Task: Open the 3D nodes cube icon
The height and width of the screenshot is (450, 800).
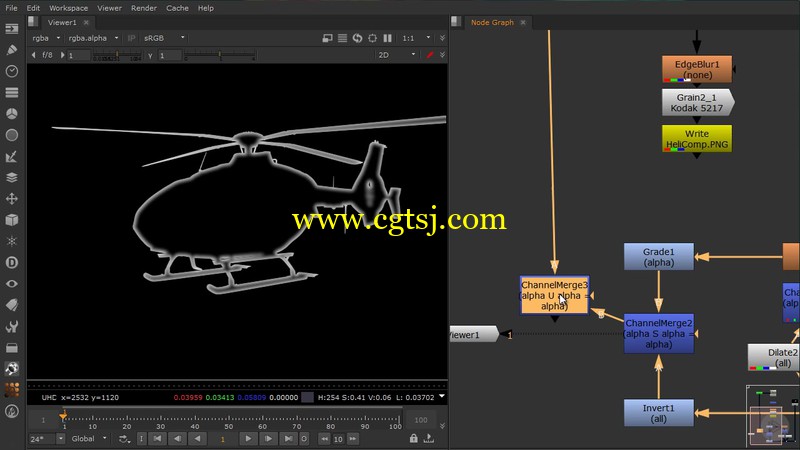Action: pyautogui.click(x=11, y=220)
